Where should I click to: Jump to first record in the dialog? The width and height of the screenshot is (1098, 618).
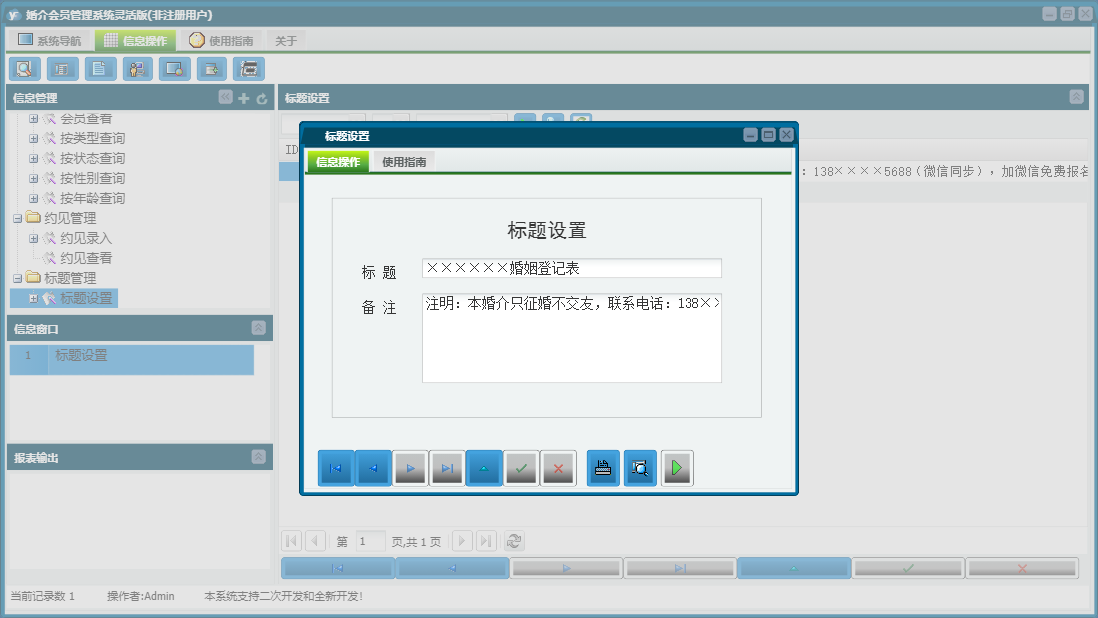point(335,467)
